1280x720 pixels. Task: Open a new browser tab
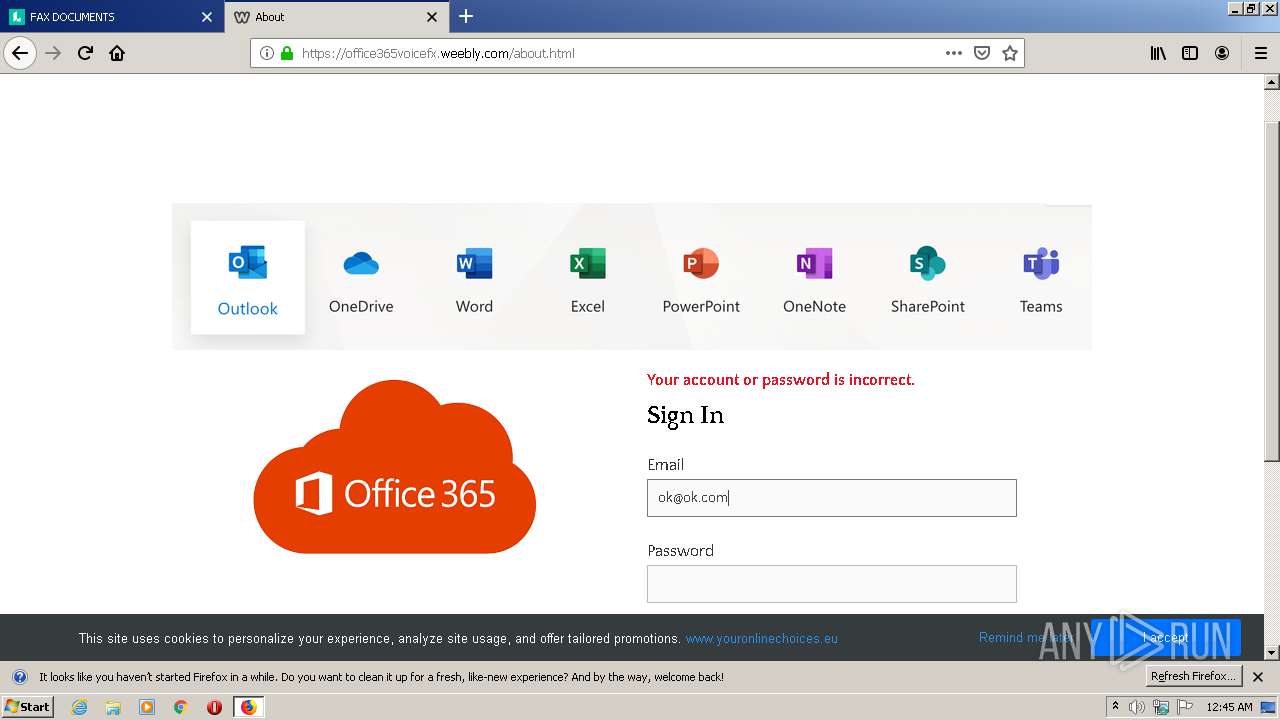click(x=466, y=17)
